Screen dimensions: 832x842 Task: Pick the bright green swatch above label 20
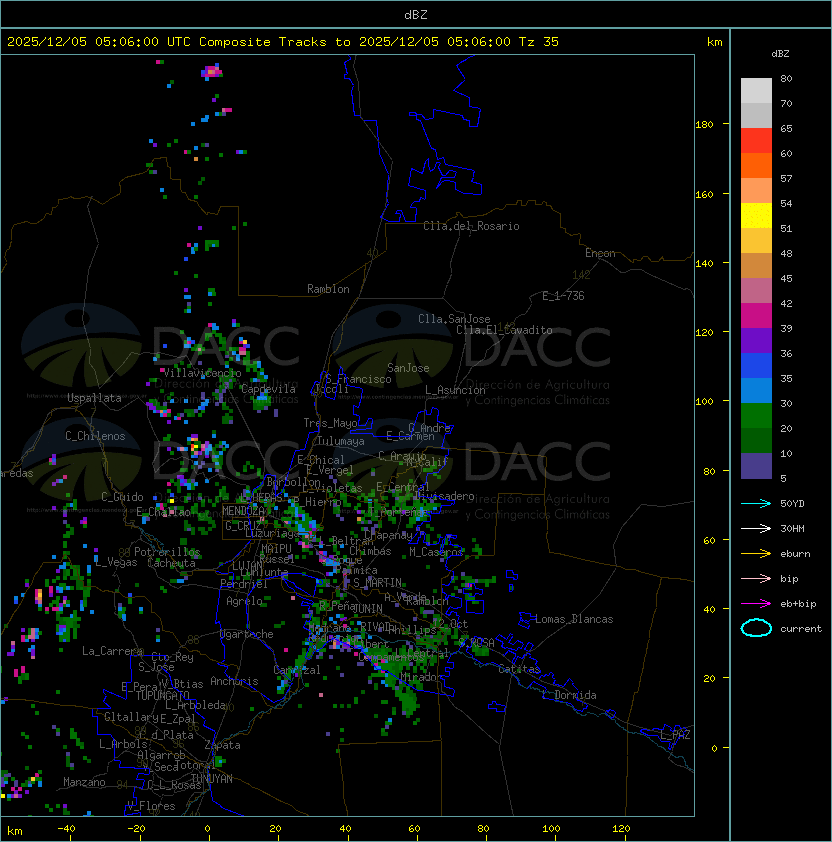[756, 416]
